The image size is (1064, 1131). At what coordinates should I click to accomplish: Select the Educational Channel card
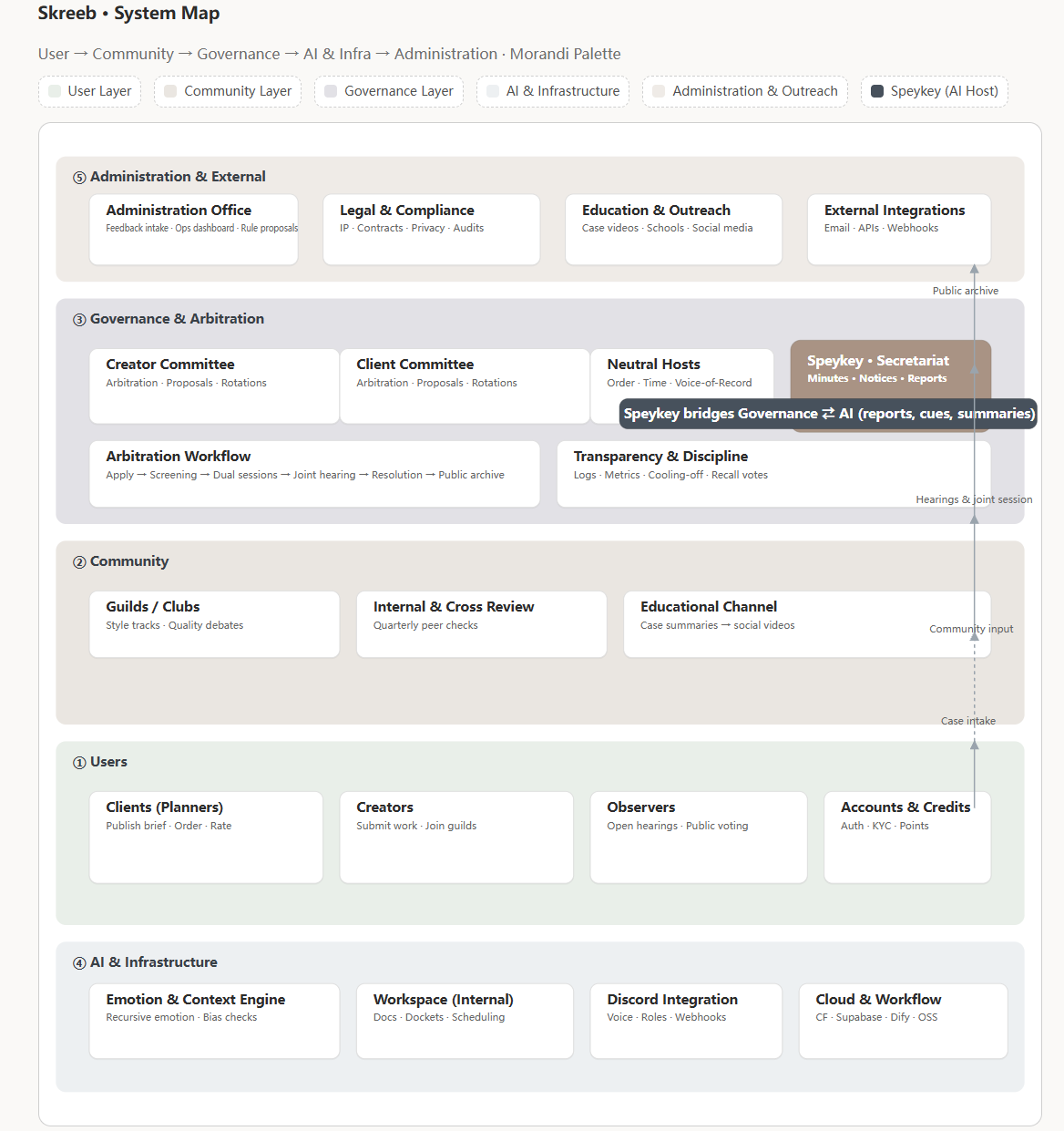point(807,624)
